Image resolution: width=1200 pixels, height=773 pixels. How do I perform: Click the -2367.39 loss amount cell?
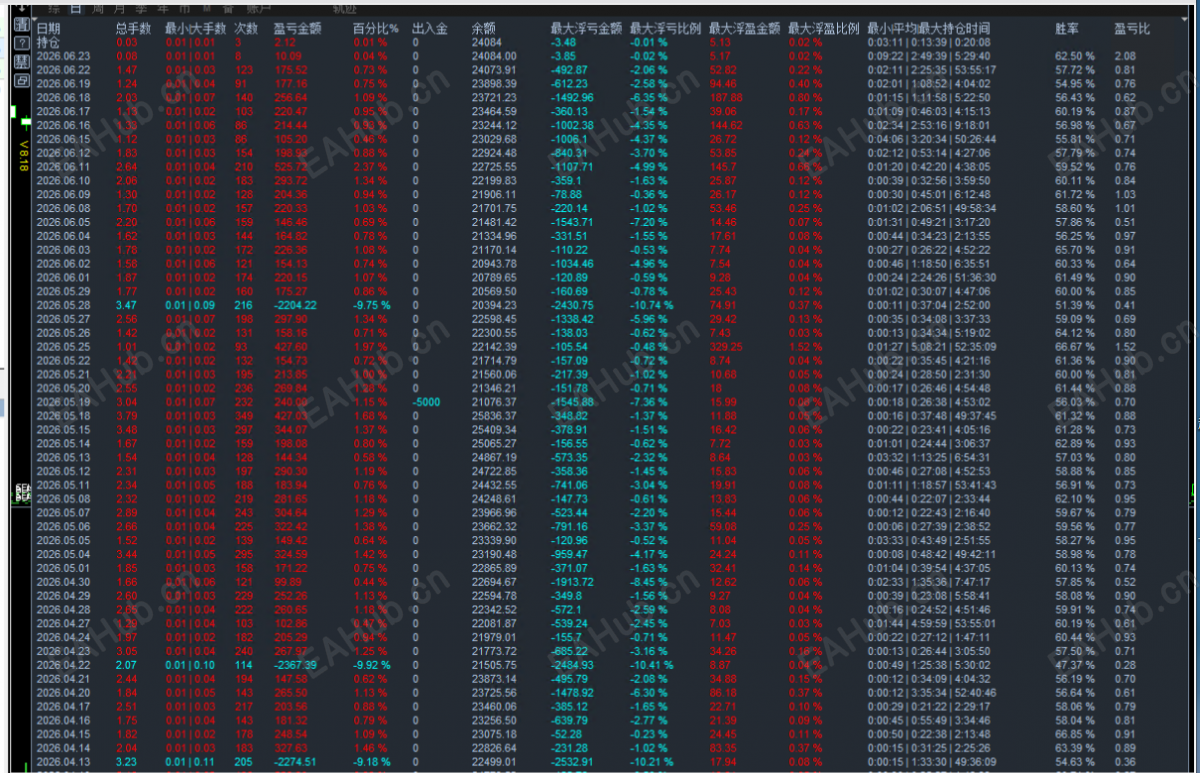pos(295,664)
